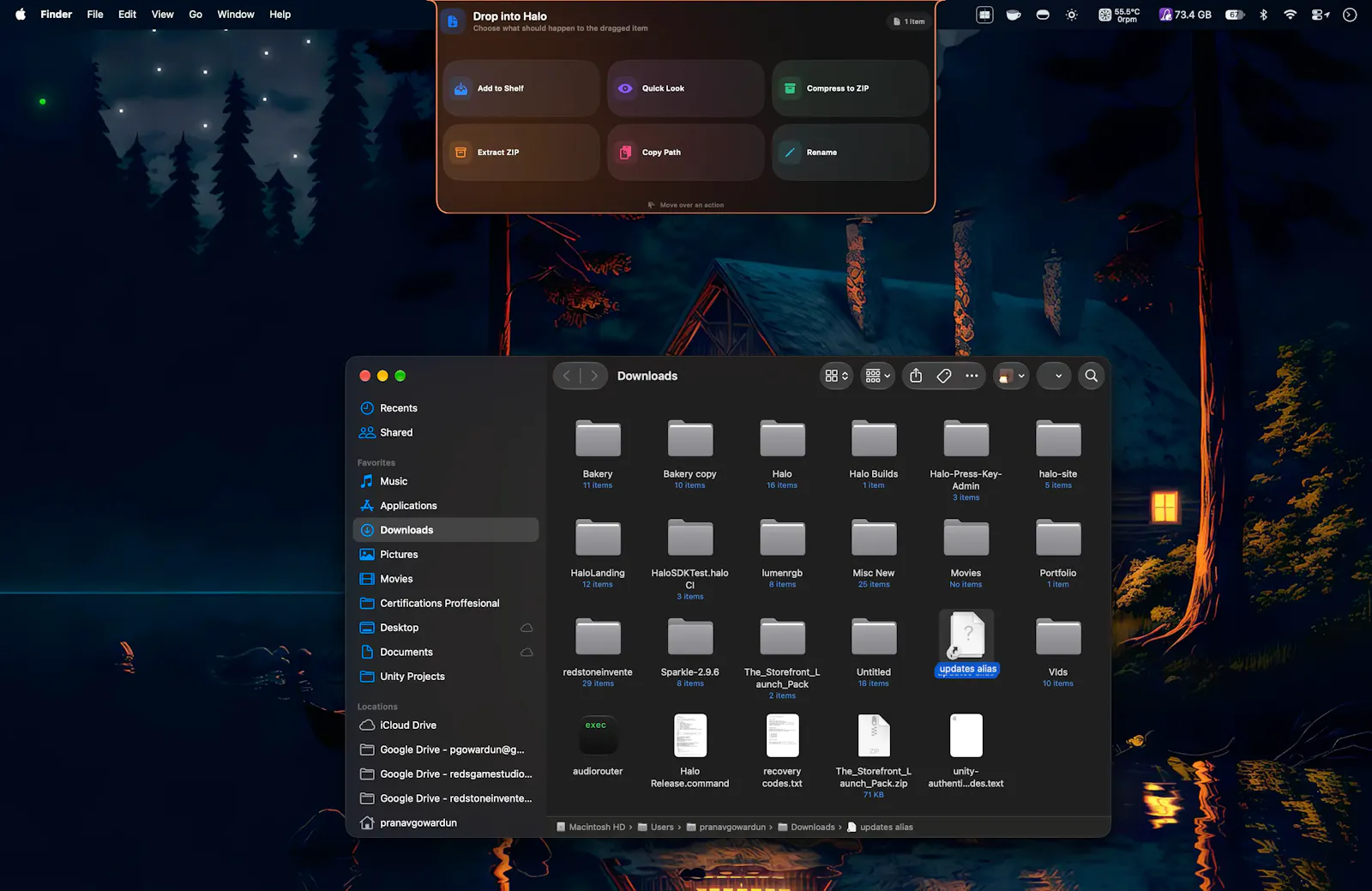1372x891 pixels.
Task: Open the Window menu
Action: click(x=236, y=15)
